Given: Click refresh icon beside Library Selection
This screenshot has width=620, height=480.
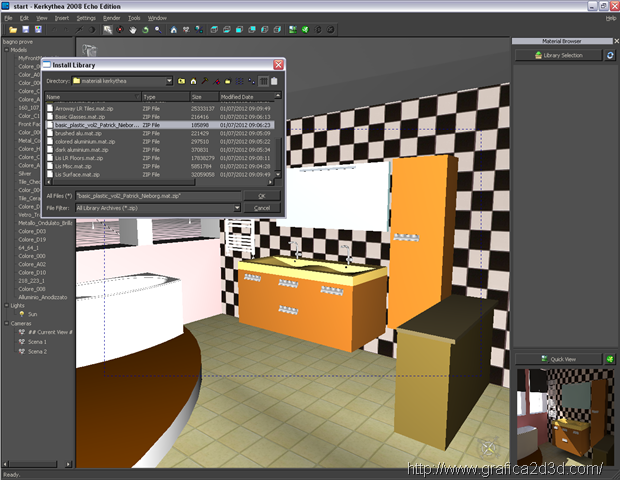Looking at the screenshot, I should 610,55.
